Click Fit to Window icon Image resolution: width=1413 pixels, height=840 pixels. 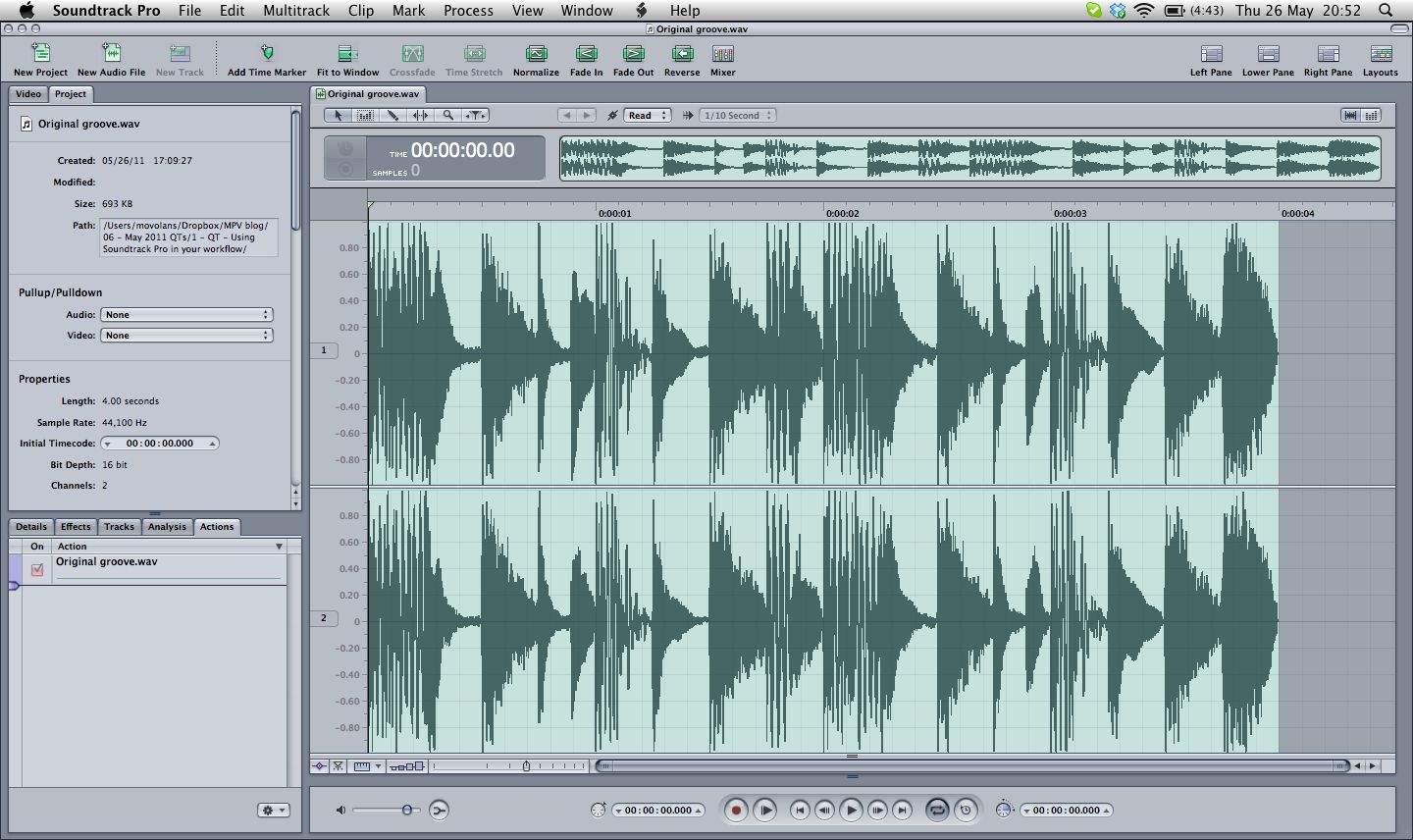pyautogui.click(x=347, y=53)
